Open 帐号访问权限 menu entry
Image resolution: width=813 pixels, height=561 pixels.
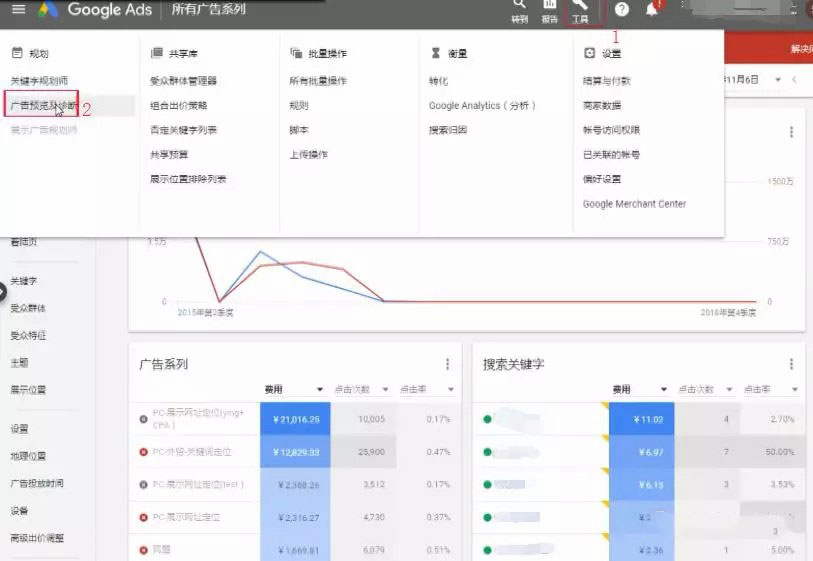[611, 130]
